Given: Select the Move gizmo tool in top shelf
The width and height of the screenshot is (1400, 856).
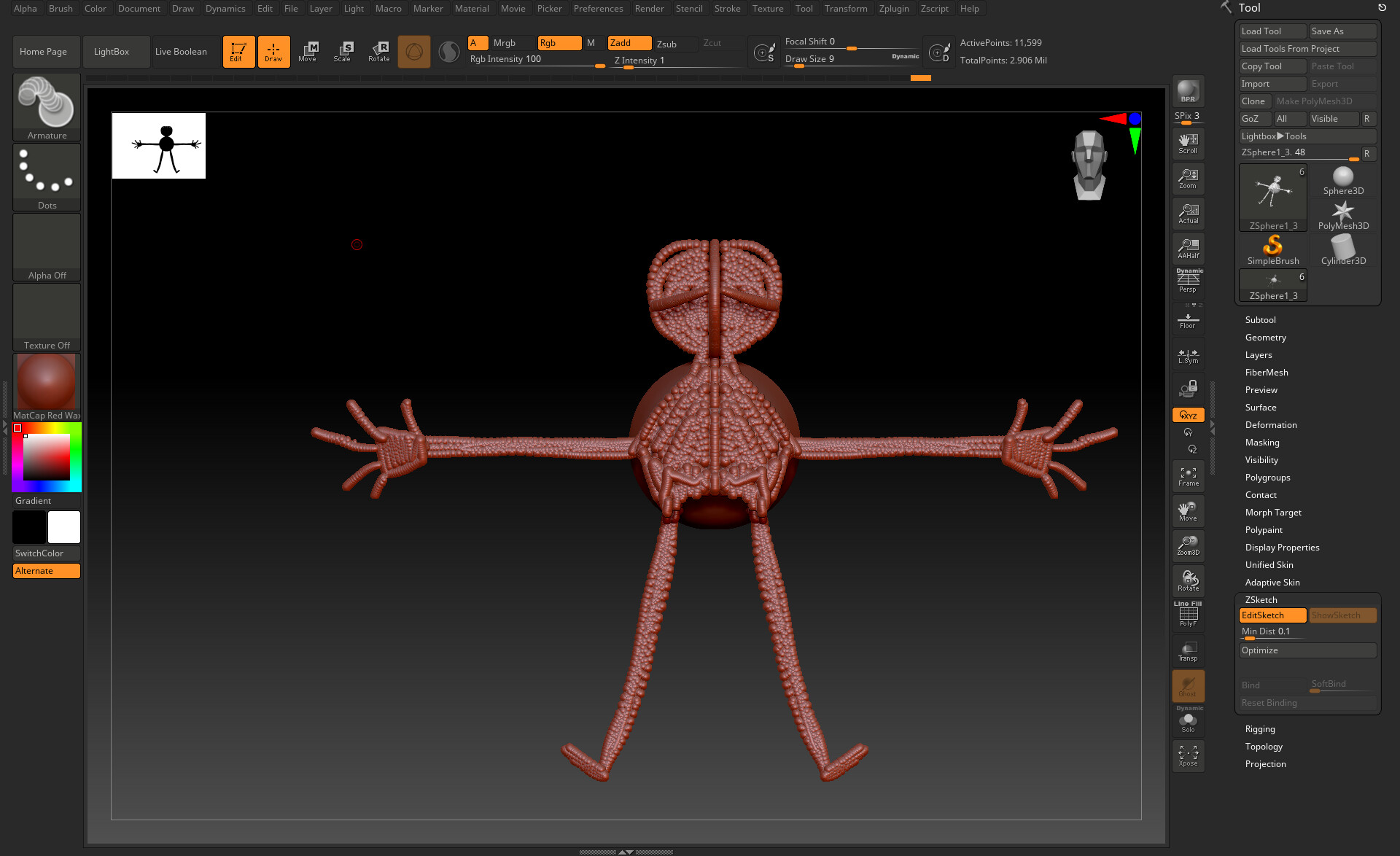Looking at the screenshot, I should point(308,51).
